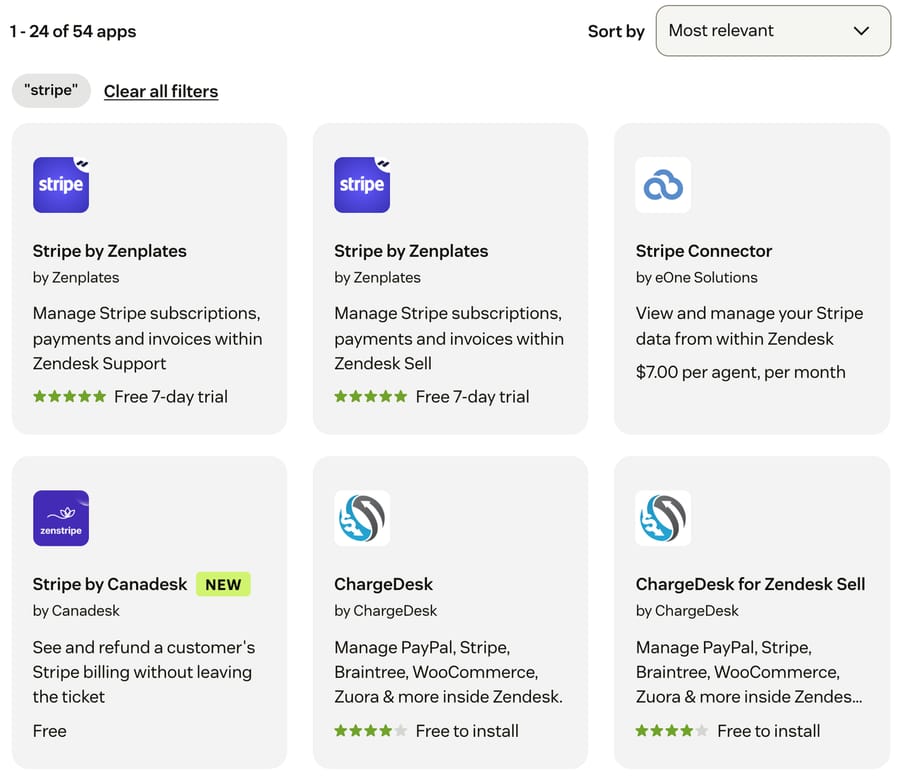Click Stripe icon on Zendesk Sell card

(x=362, y=185)
